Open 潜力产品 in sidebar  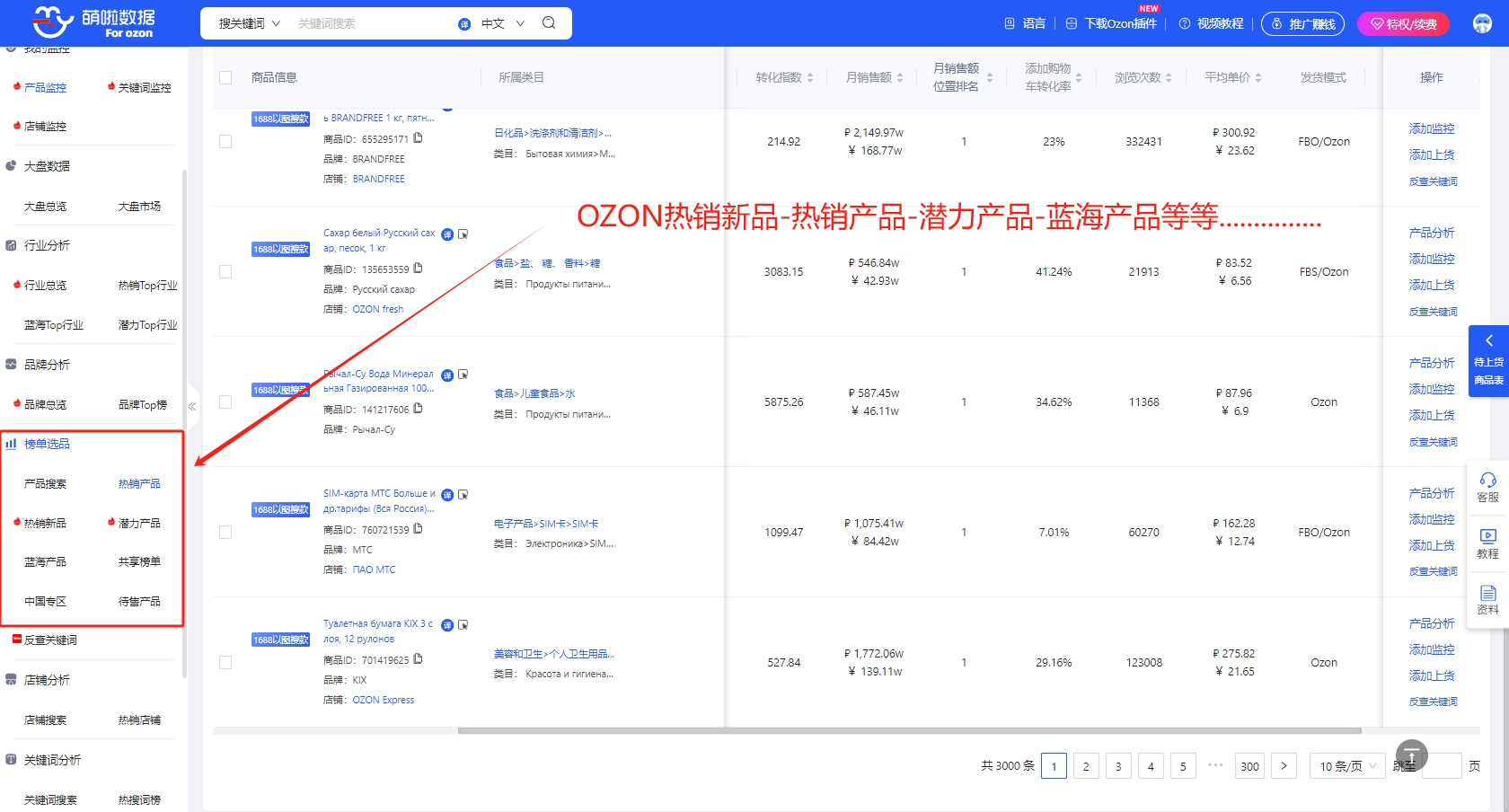click(139, 523)
